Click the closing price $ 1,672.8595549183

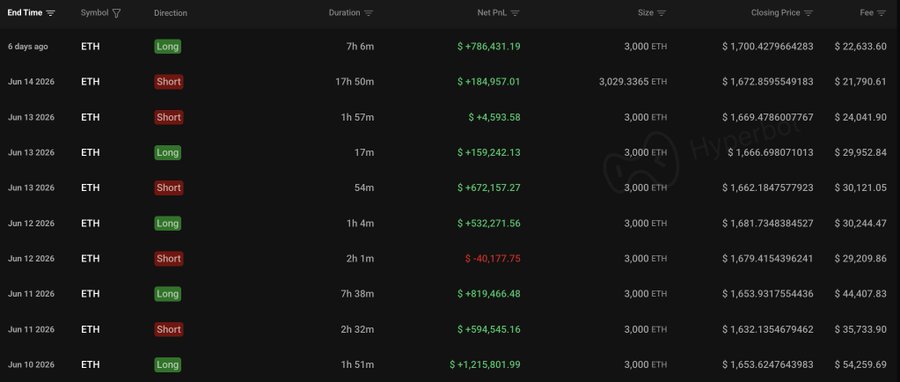[768, 82]
